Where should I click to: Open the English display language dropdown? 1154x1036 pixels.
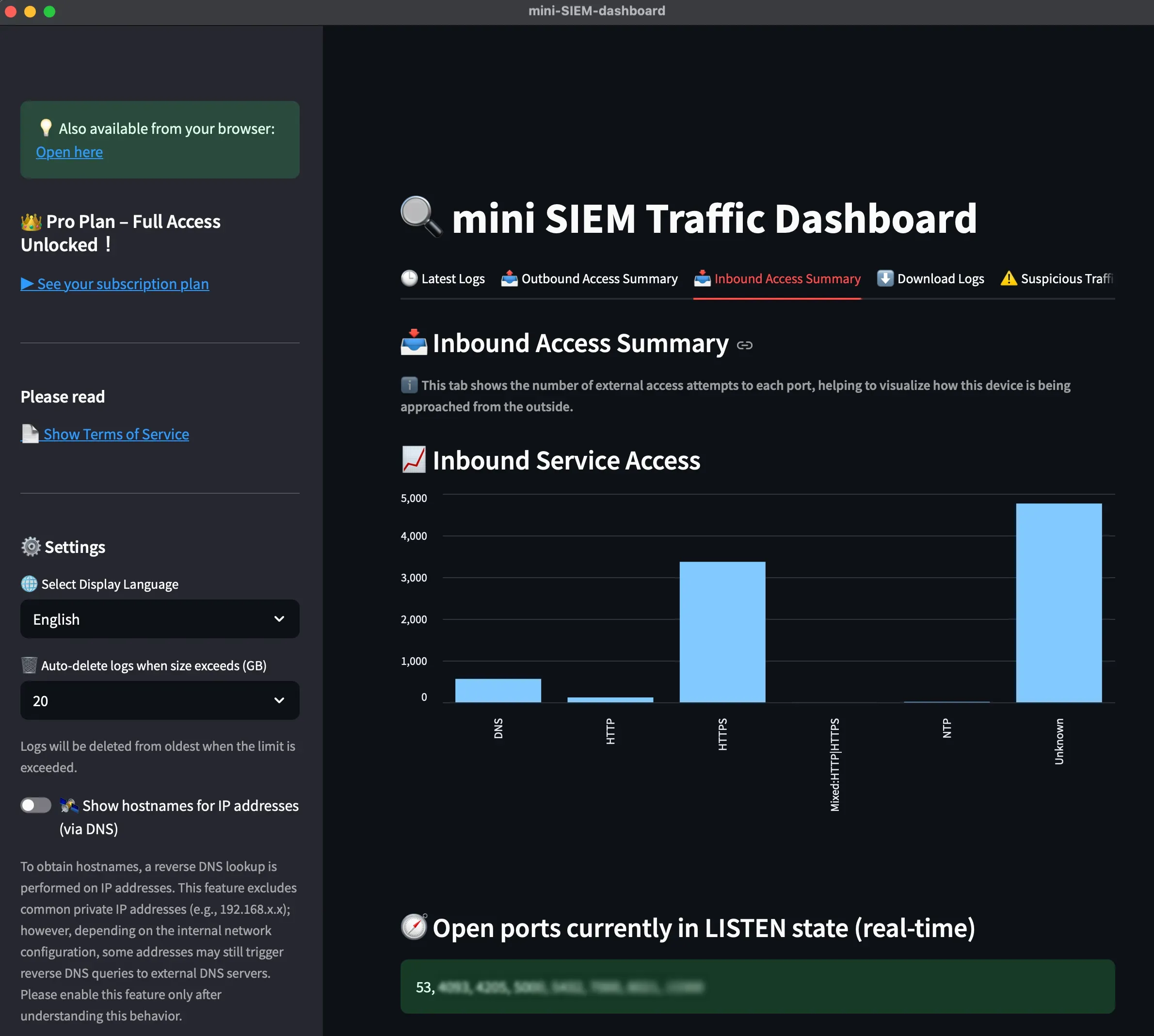pyautogui.click(x=160, y=619)
